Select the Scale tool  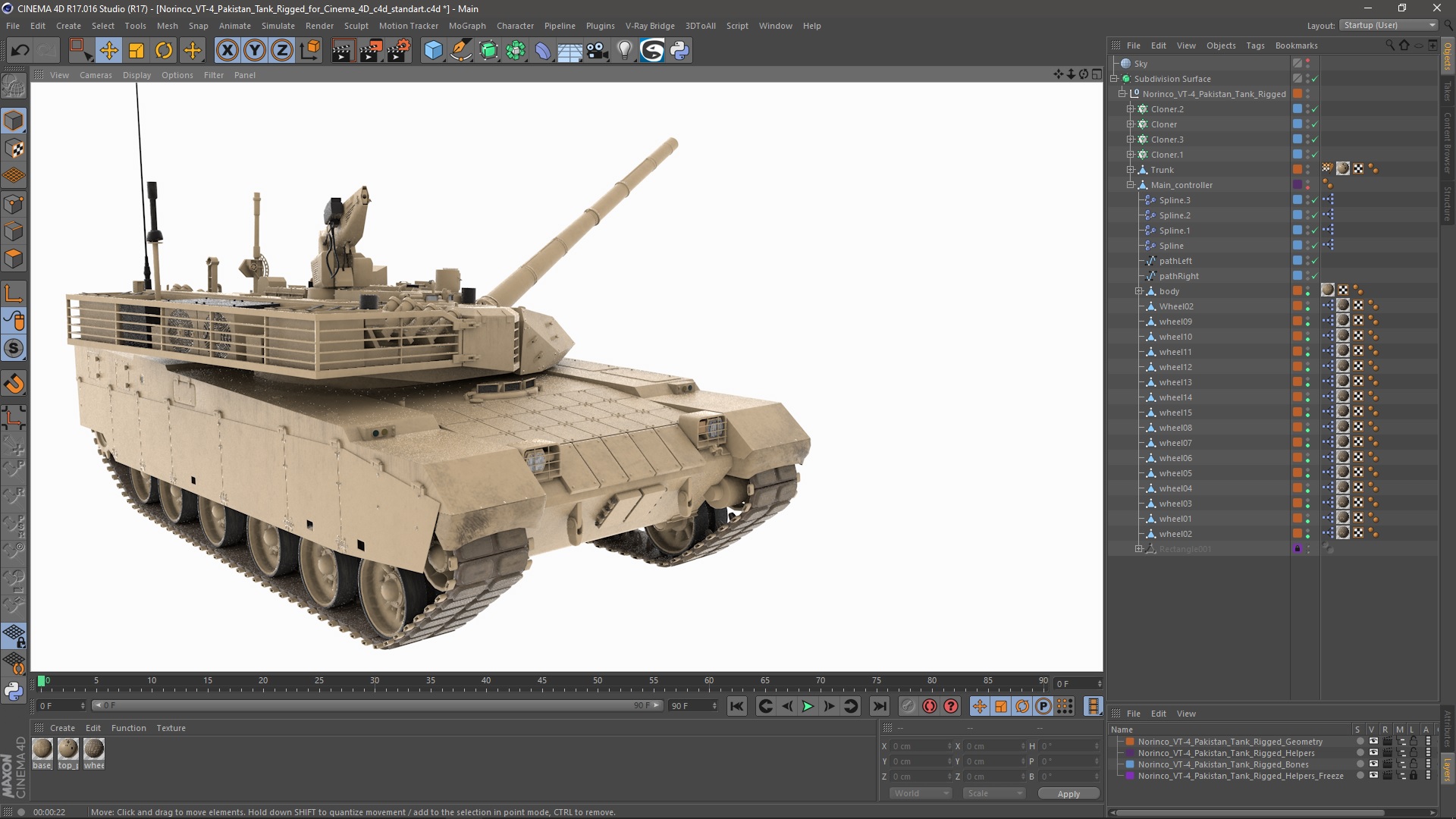click(x=136, y=51)
